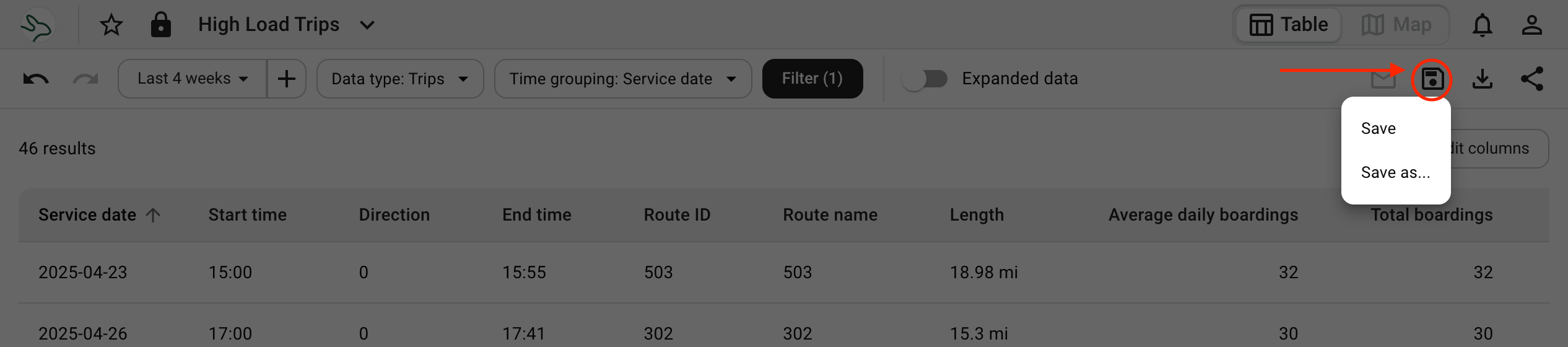Viewport: 1568px width, 347px height.
Task: Click the circled save disk icon
Action: (x=1432, y=79)
